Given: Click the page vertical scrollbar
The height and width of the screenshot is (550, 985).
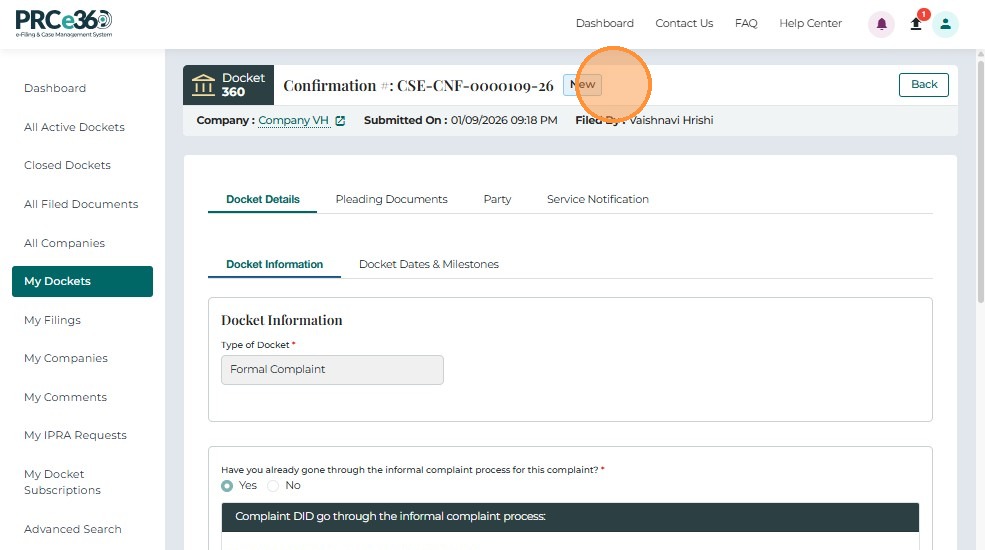Looking at the screenshot, I should click(980, 180).
